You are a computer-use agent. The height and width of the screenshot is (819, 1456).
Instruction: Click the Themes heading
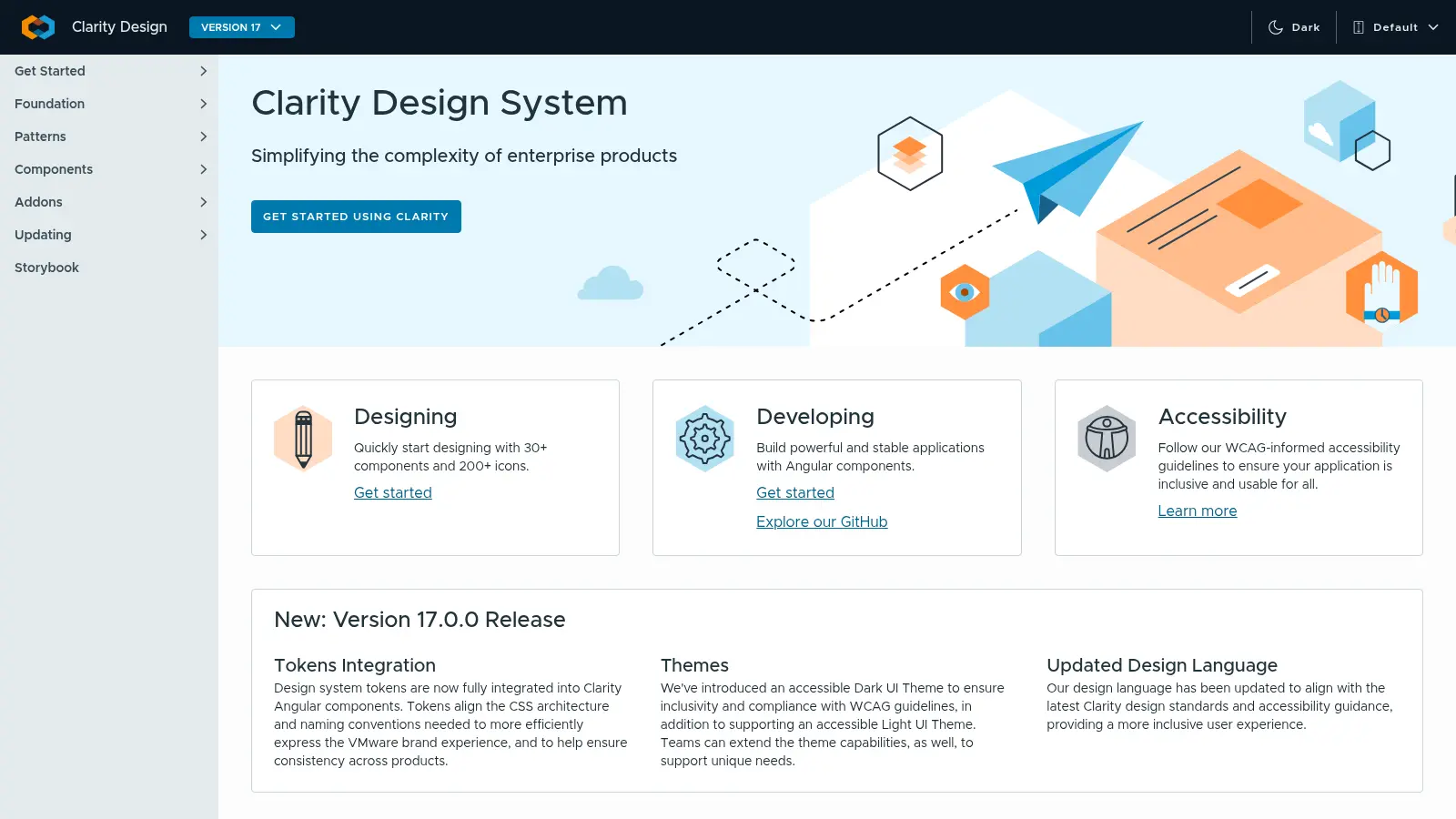coord(694,665)
